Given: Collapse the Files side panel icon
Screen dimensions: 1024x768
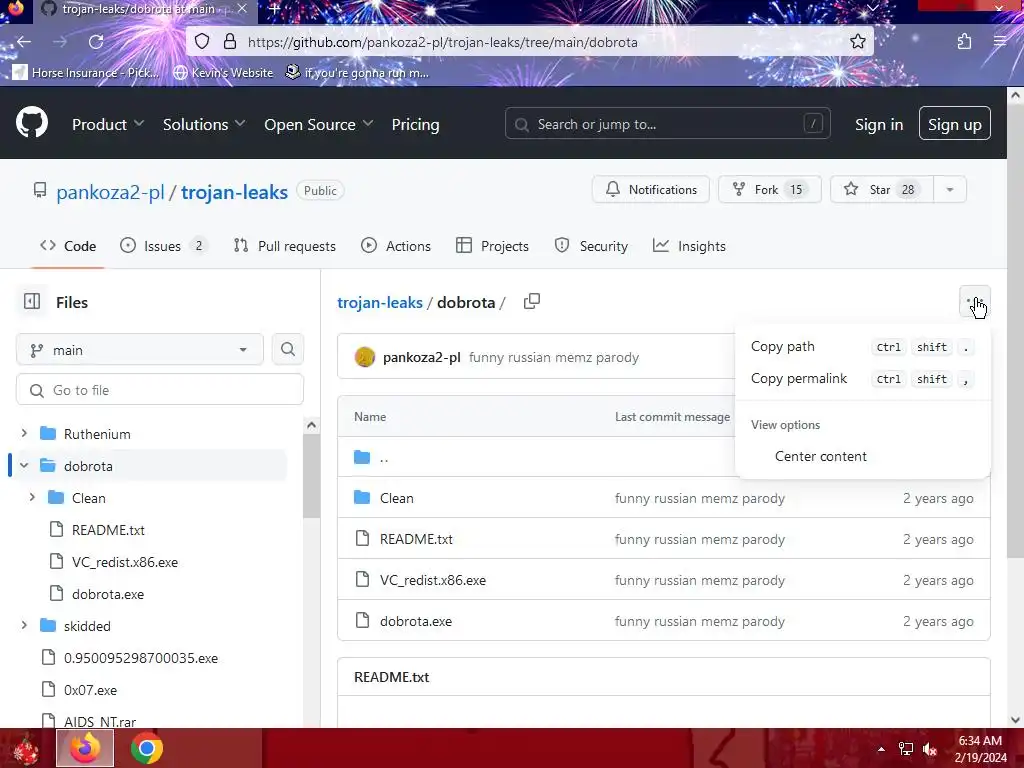Looking at the screenshot, I should (32, 302).
